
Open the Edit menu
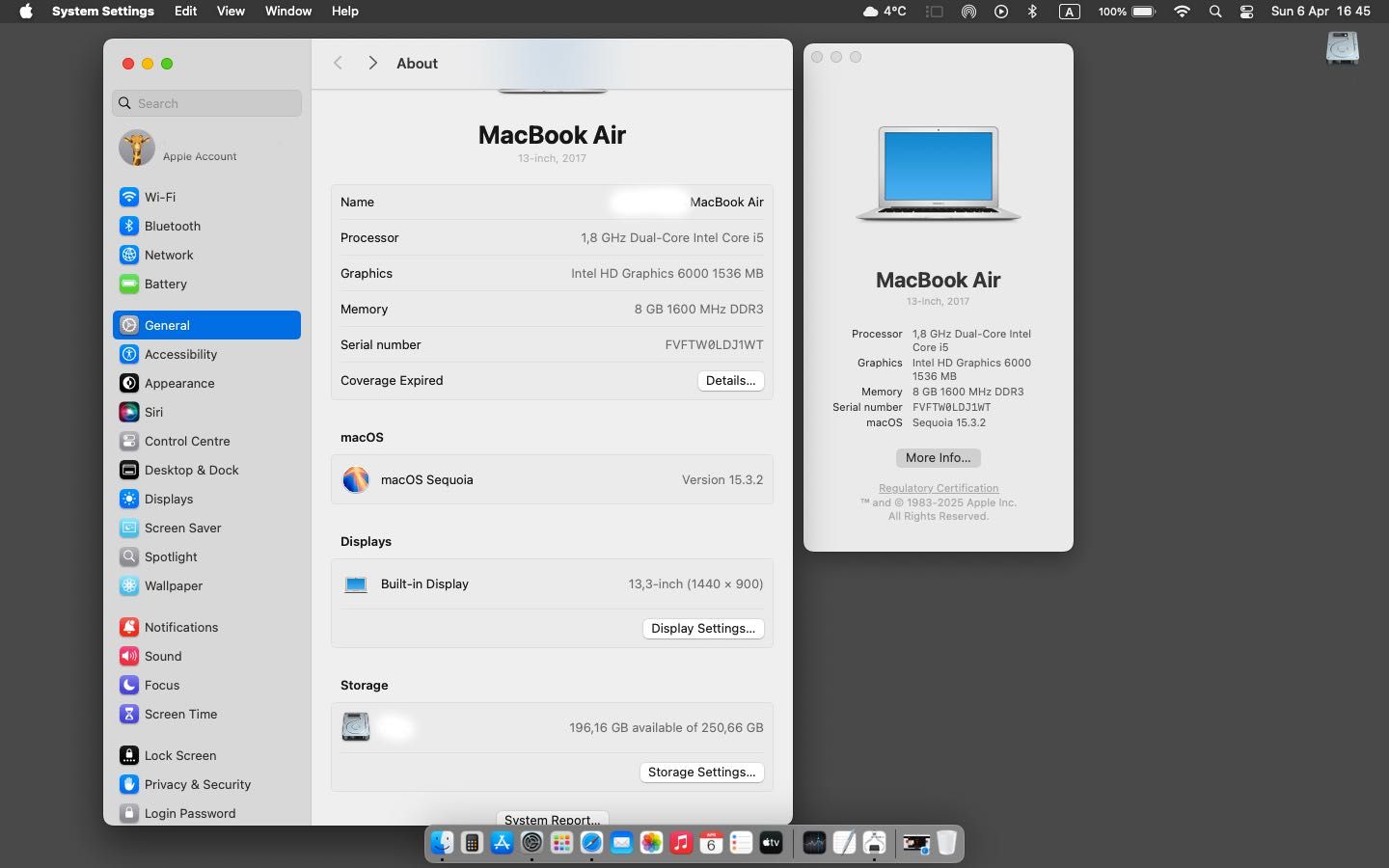pyautogui.click(x=185, y=12)
